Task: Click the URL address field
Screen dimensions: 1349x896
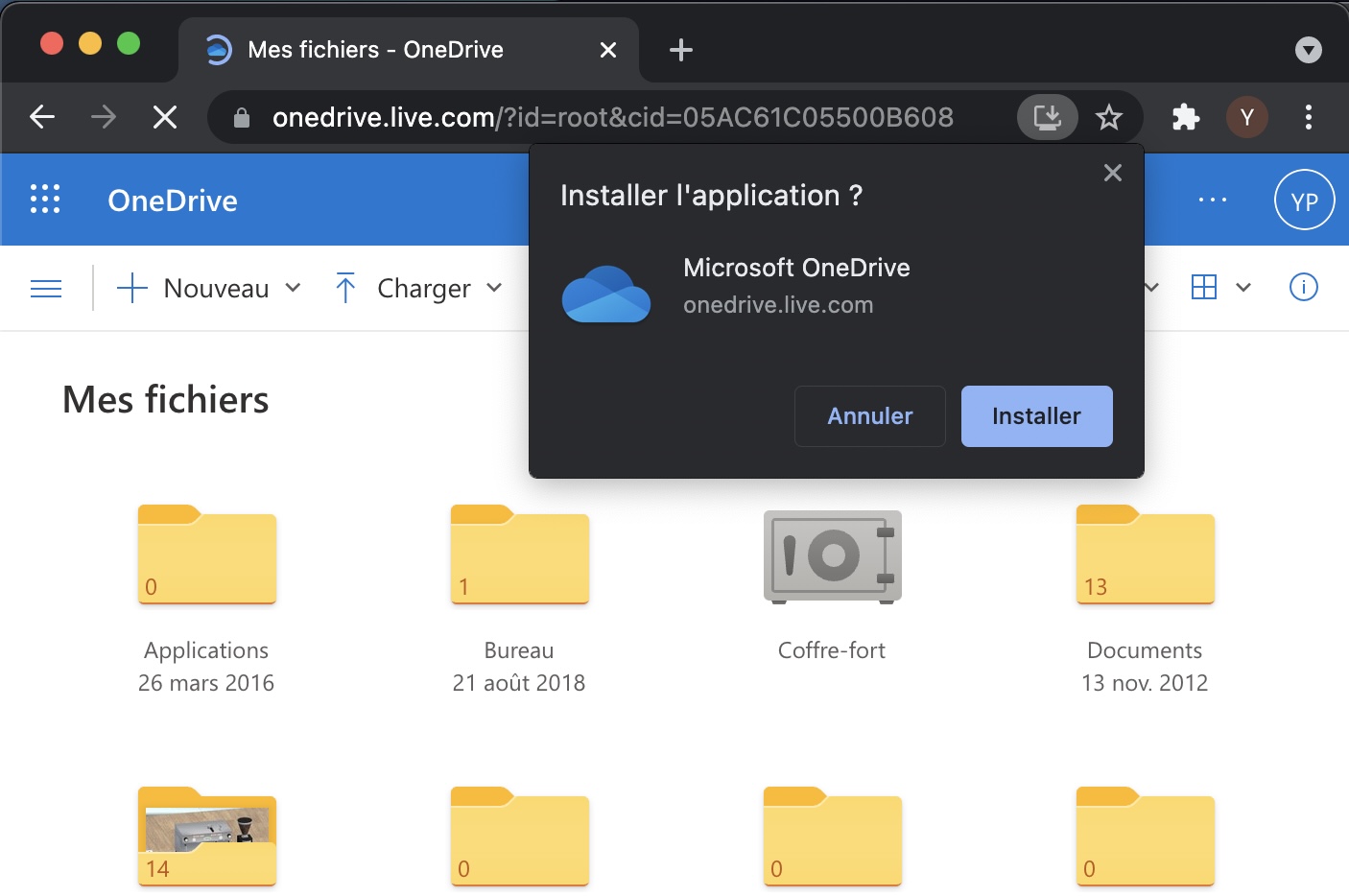Action: click(x=612, y=117)
